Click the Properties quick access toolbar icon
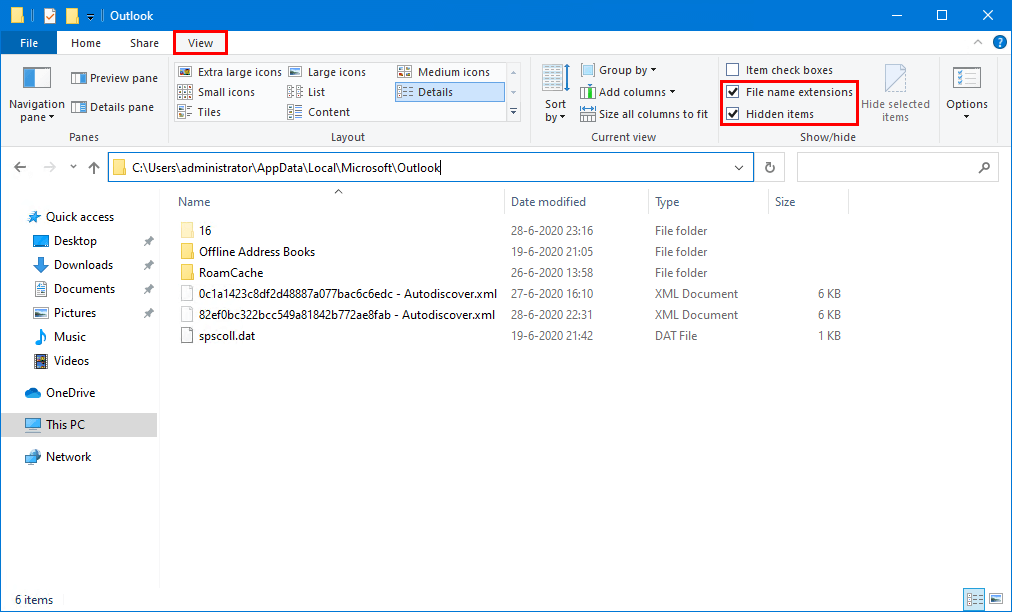The image size is (1012, 612). 50,15
